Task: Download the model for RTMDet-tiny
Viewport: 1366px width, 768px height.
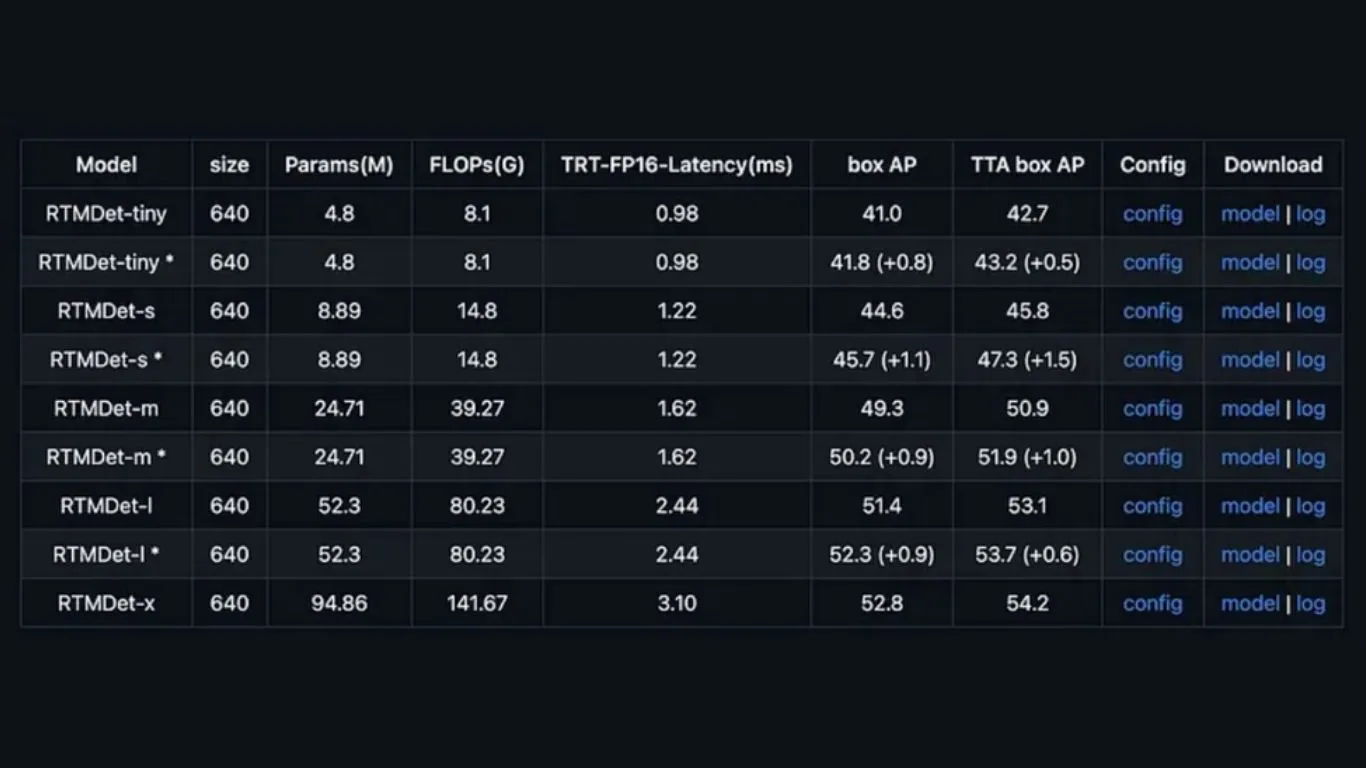Action: coord(1250,214)
